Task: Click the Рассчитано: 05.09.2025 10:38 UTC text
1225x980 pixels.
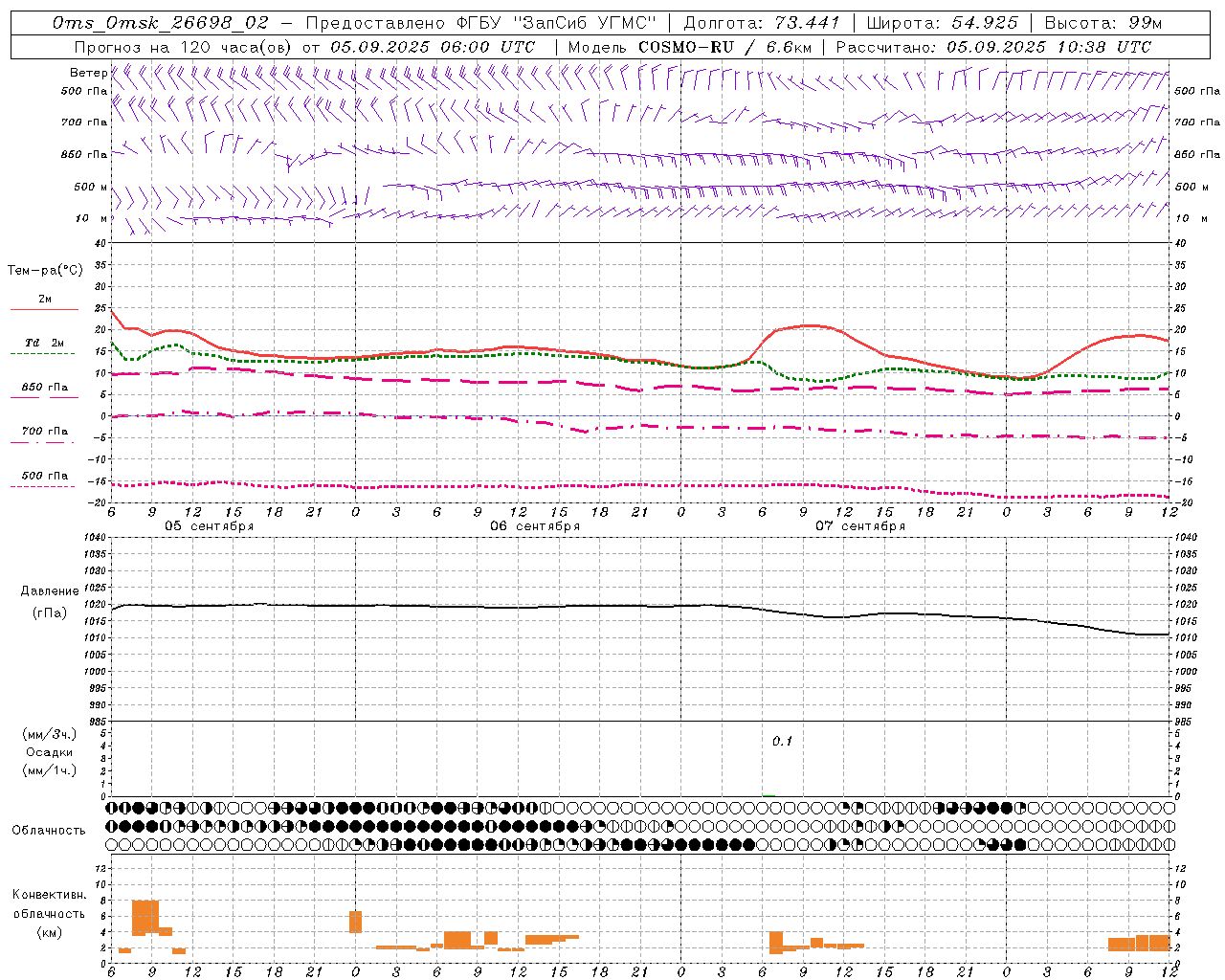Action: pos(993,47)
